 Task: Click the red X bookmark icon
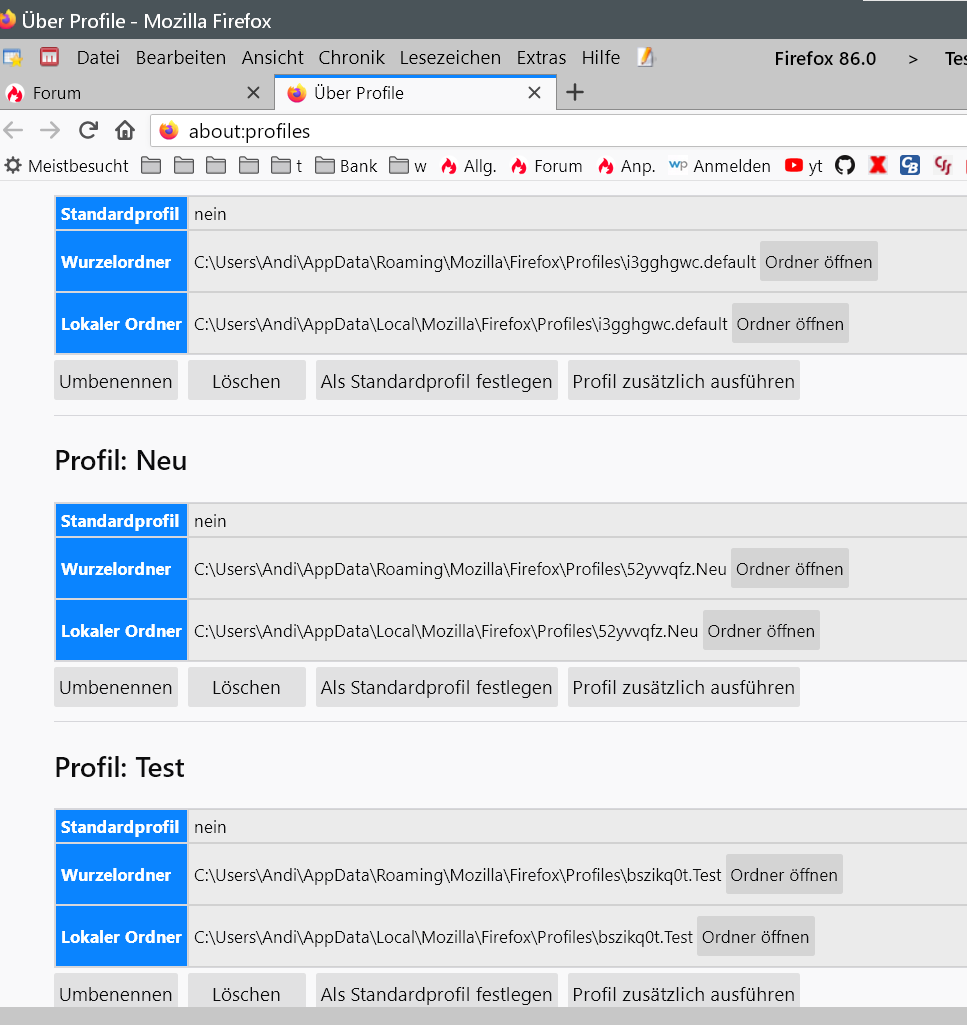877,166
